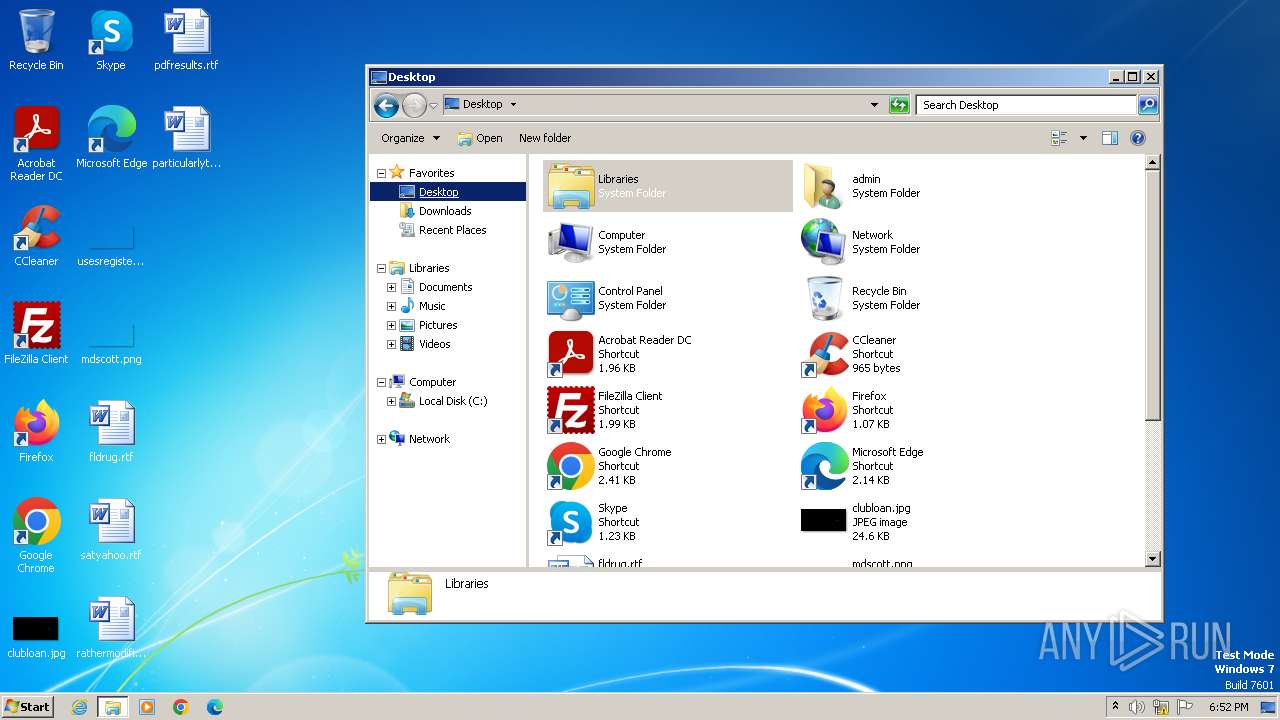Open Chrome from the taskbar
Screen dimensions: 1280x720
pyautogui.click(x=181, y=707)
